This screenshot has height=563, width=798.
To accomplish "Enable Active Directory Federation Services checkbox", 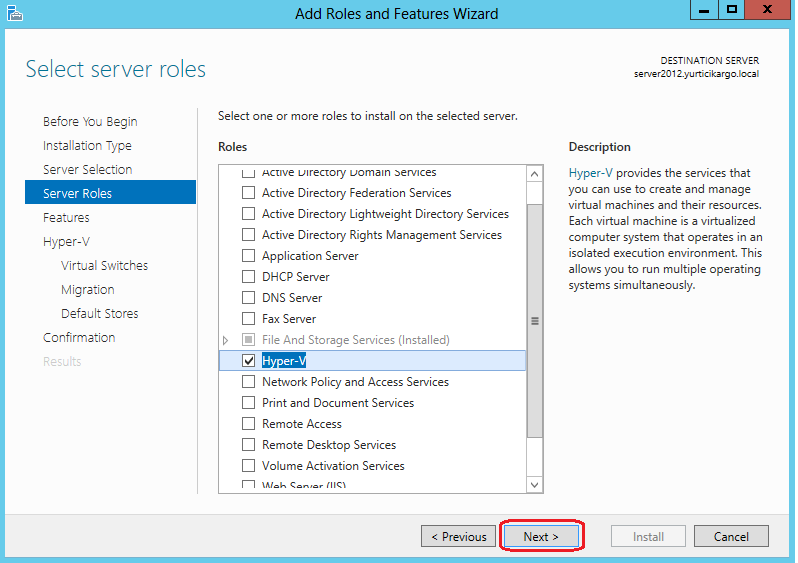I will (x=249, y=193).
